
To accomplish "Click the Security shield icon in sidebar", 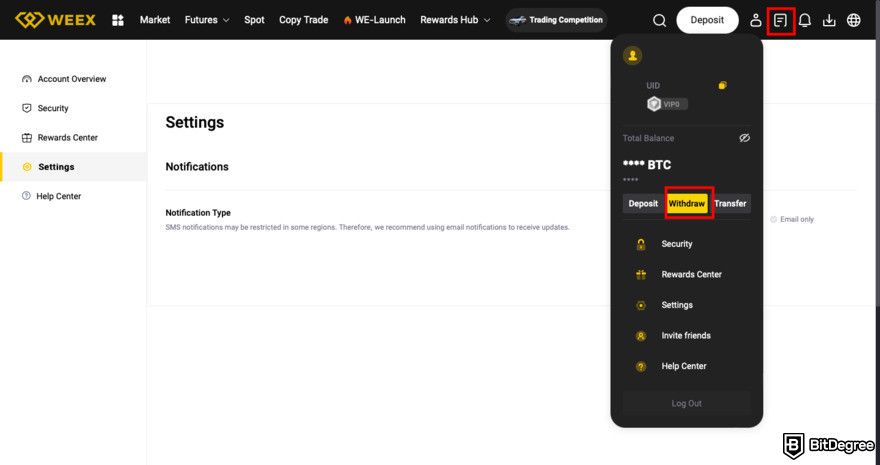I will 26,108.
